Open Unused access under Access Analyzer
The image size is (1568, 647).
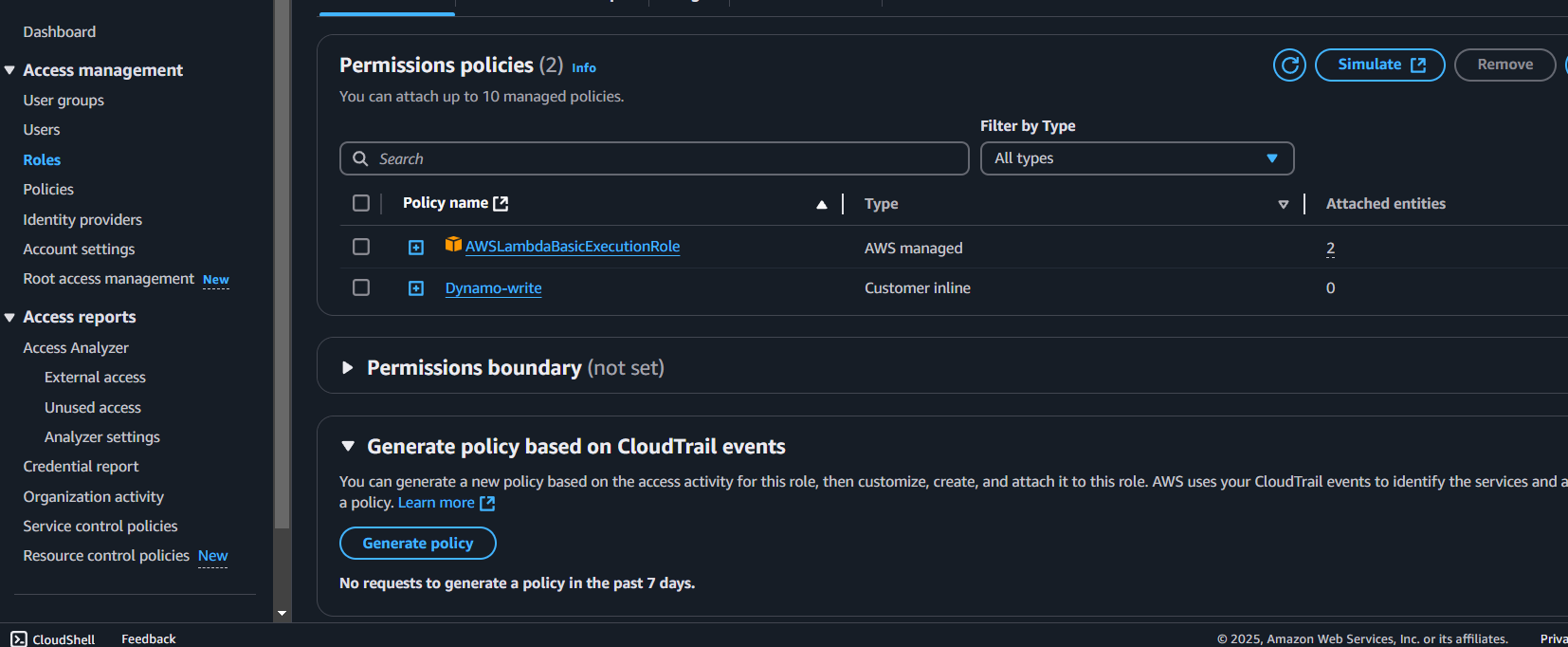(x=93, y=407)
